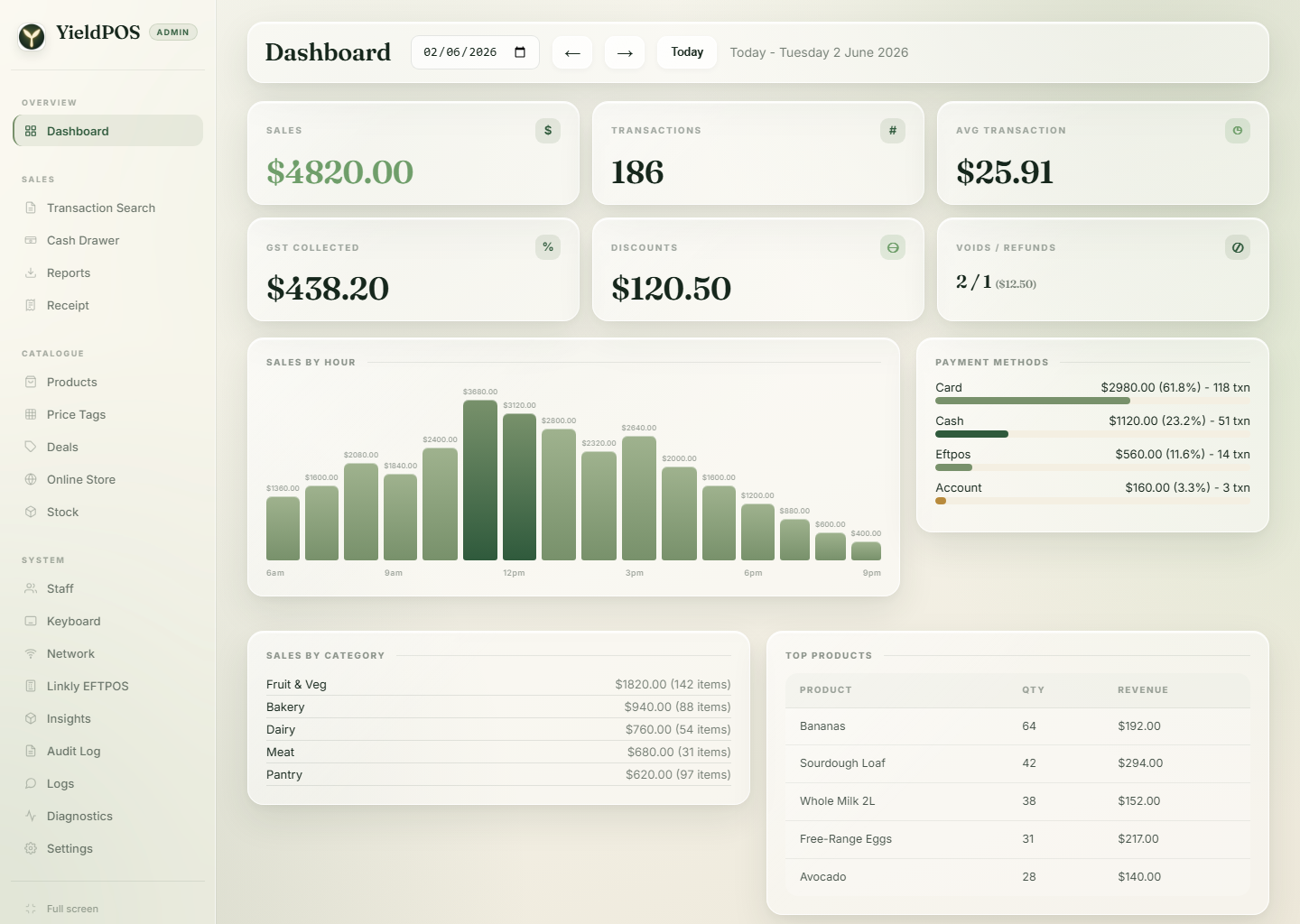Click the minus-circle icon on Discounts card
The width and height of the screenshot is (1300, 924).
point(893,247)
